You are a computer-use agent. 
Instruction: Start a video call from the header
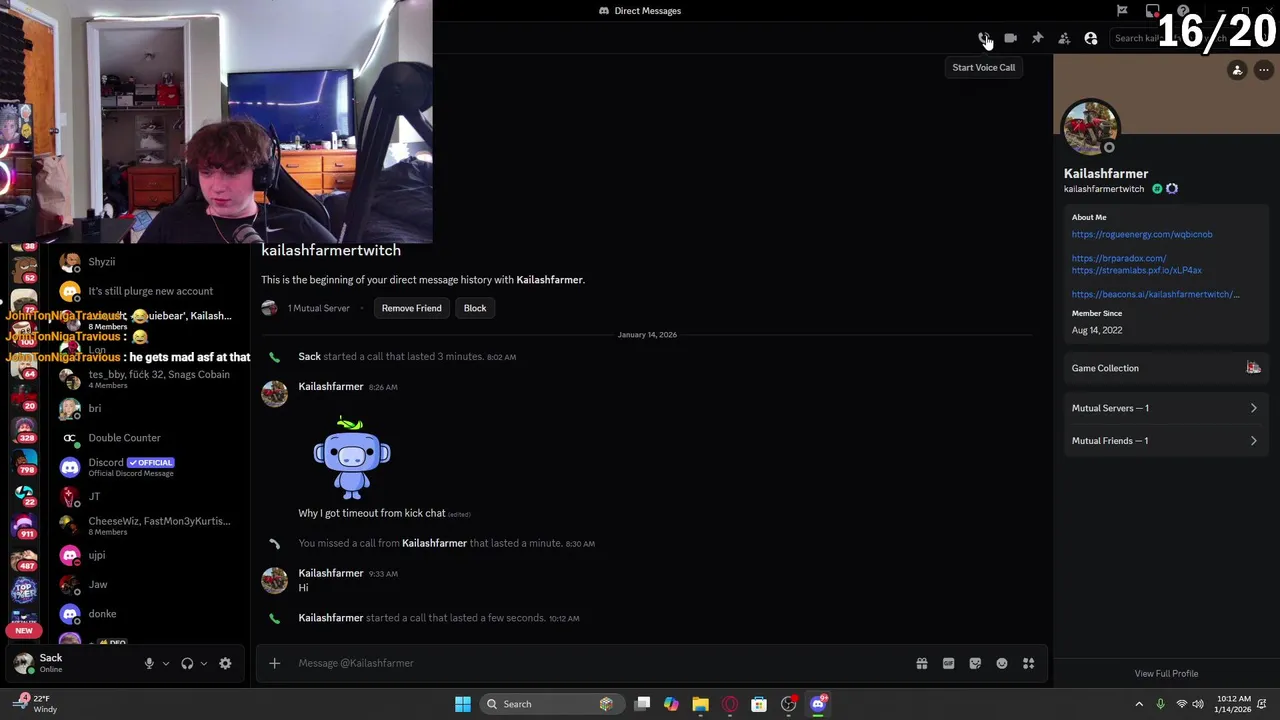1010,38
